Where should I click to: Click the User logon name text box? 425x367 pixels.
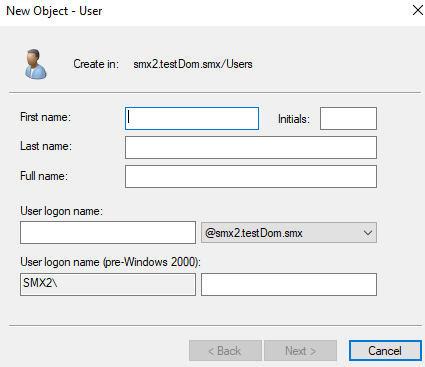108,232
